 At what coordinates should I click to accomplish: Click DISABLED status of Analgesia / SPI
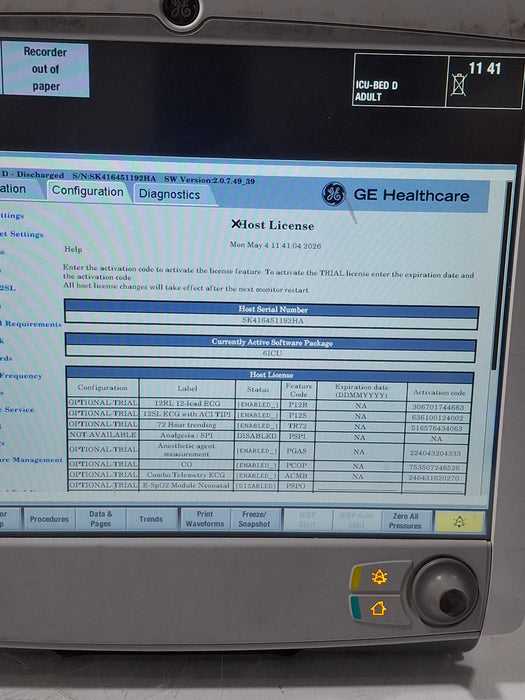tap(257, 436)
